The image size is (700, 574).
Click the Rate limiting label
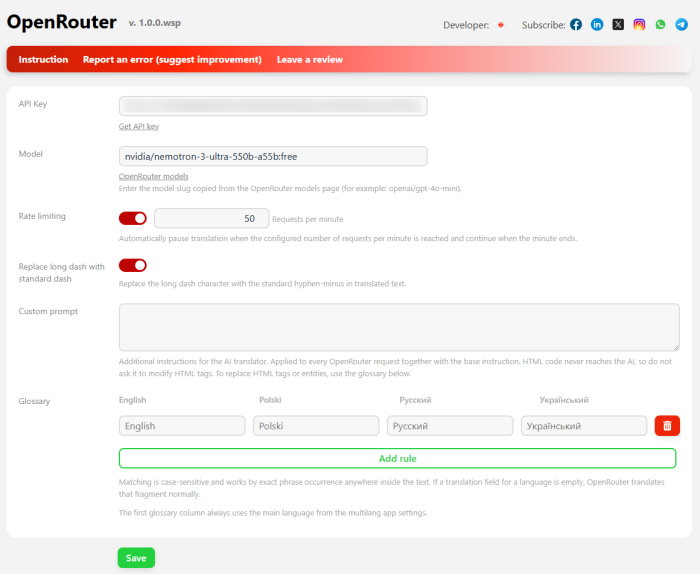42,216
